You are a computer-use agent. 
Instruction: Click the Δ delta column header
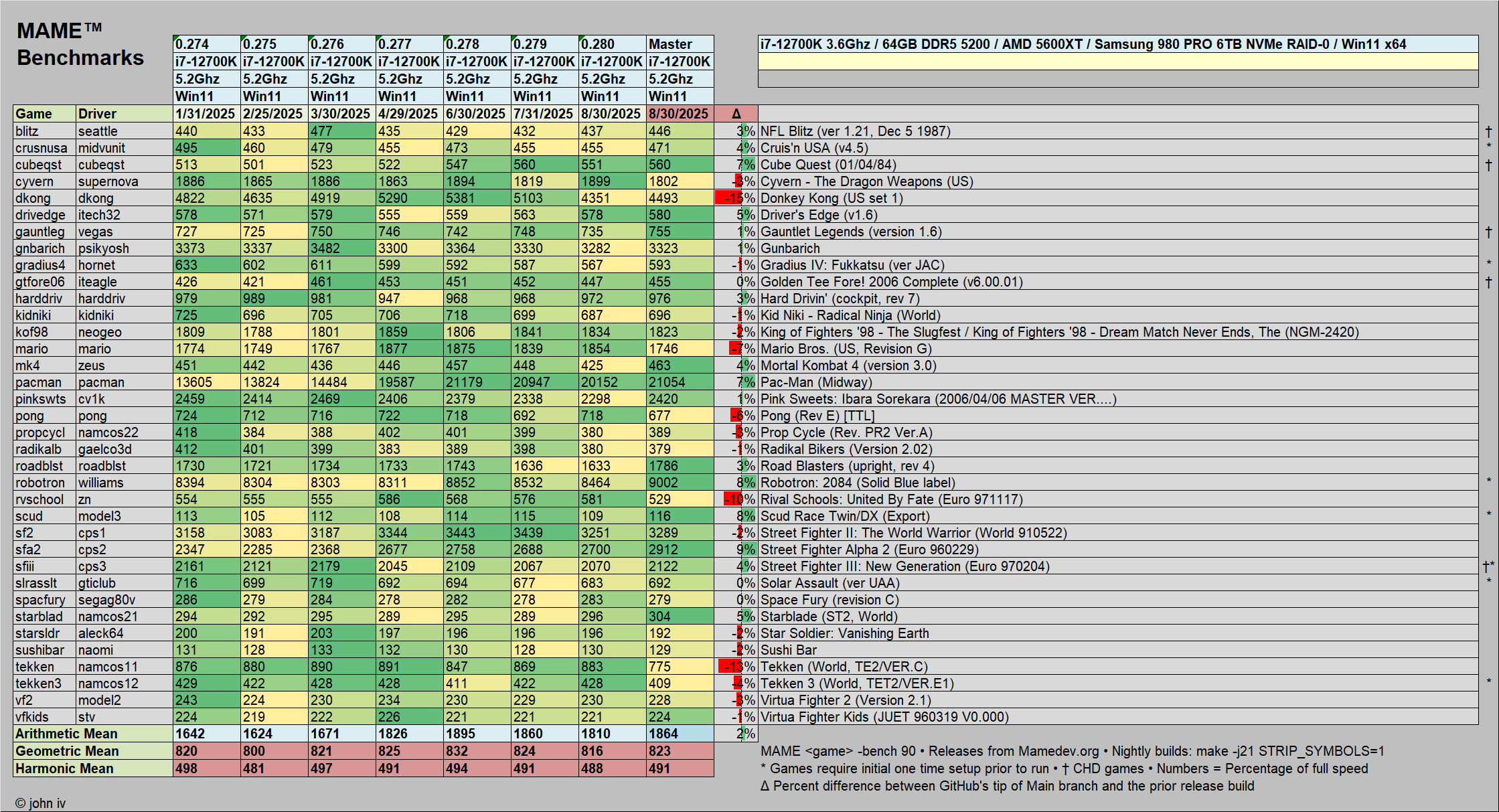(x=736, y=114)
